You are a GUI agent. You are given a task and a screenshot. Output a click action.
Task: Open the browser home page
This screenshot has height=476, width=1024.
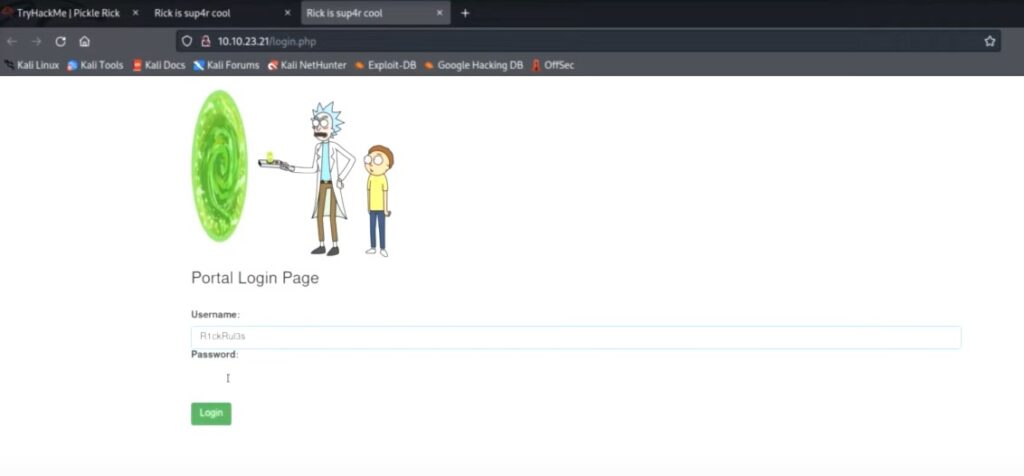click(84, 41)
